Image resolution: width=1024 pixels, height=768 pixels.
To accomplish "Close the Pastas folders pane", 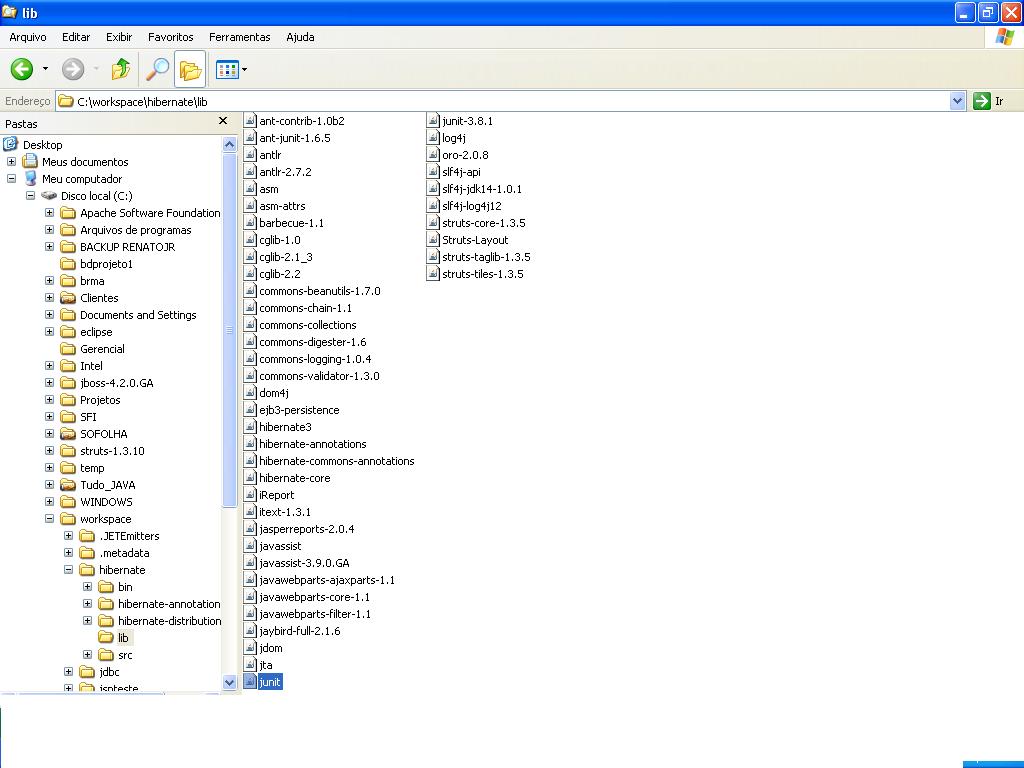I will coord(223,121).
